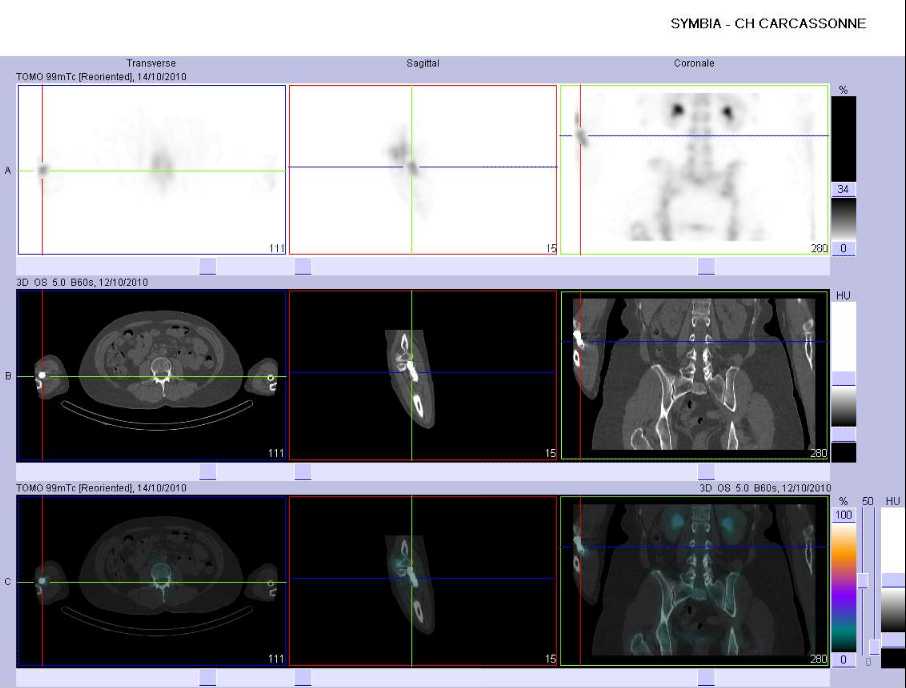Click the row B label

(x=8, y=376)
